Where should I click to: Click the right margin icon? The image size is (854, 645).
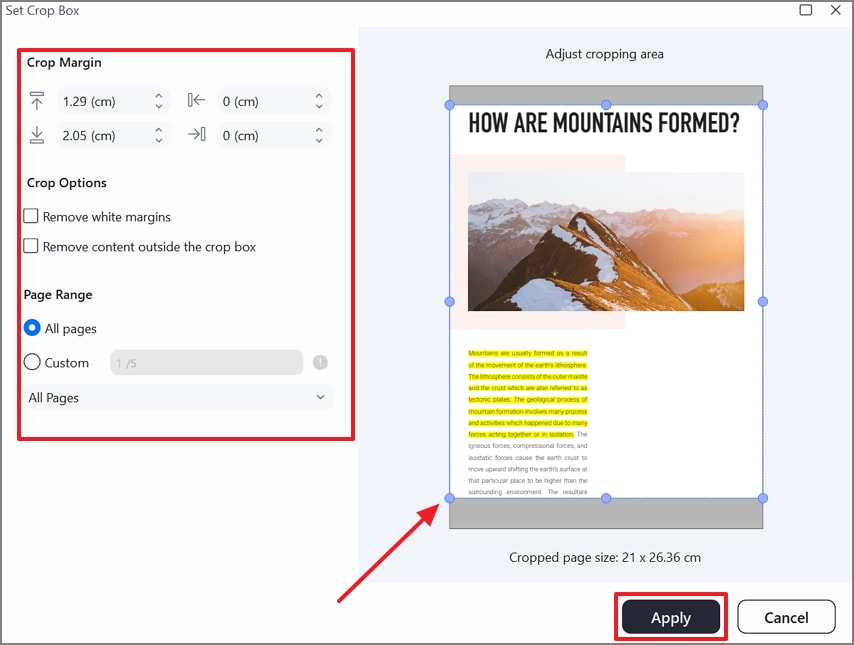[196, 134]
